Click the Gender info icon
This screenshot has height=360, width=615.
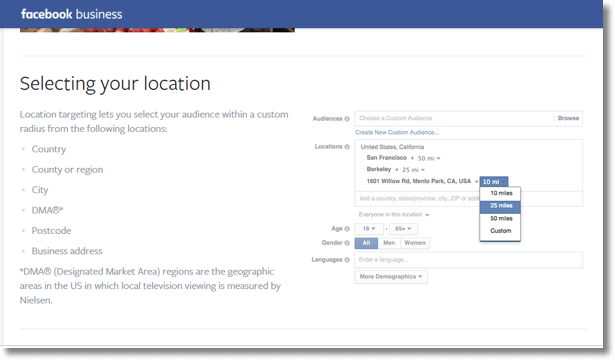click(347, 243)
